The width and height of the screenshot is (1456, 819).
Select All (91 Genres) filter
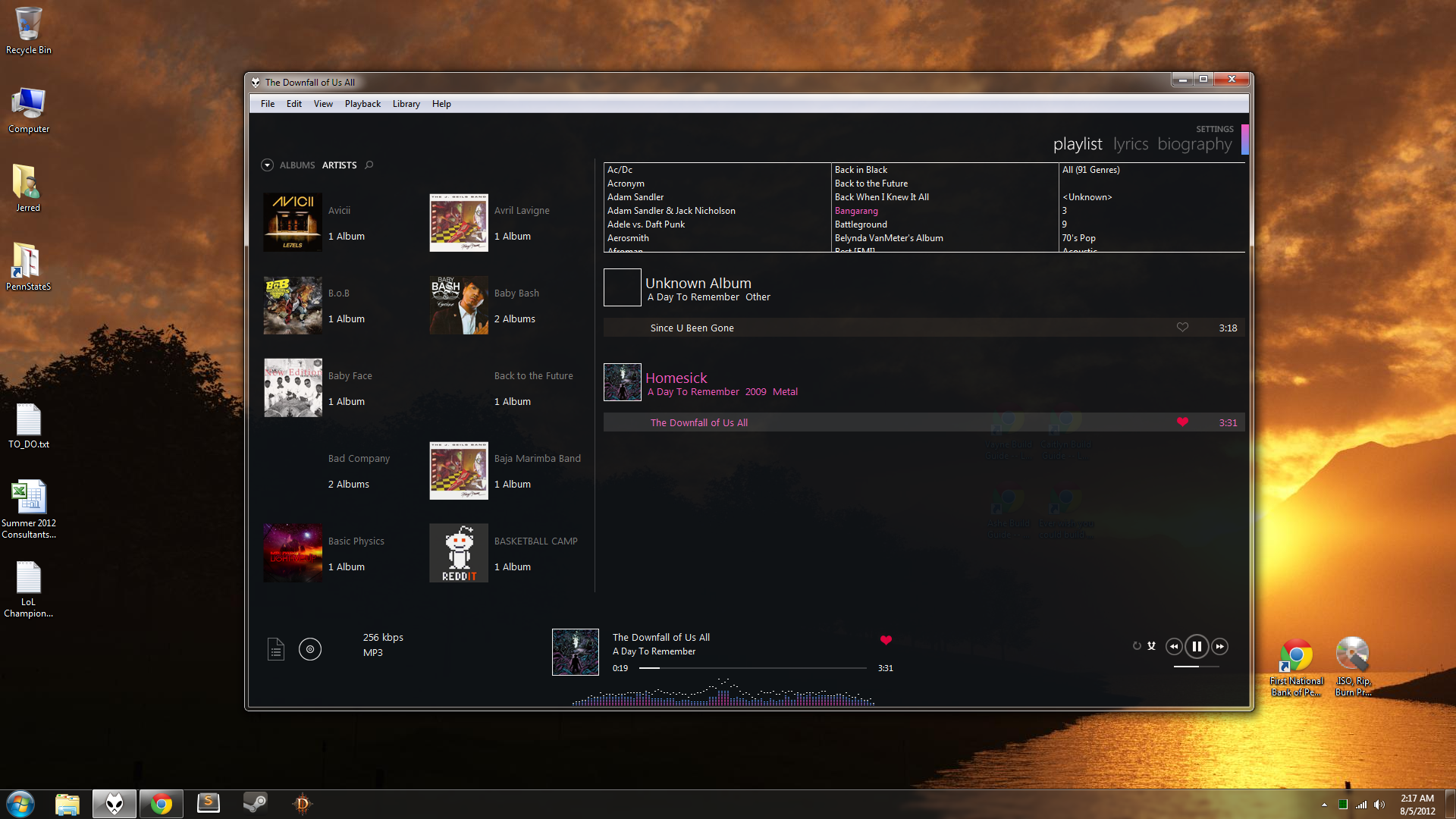(1091, 170)
